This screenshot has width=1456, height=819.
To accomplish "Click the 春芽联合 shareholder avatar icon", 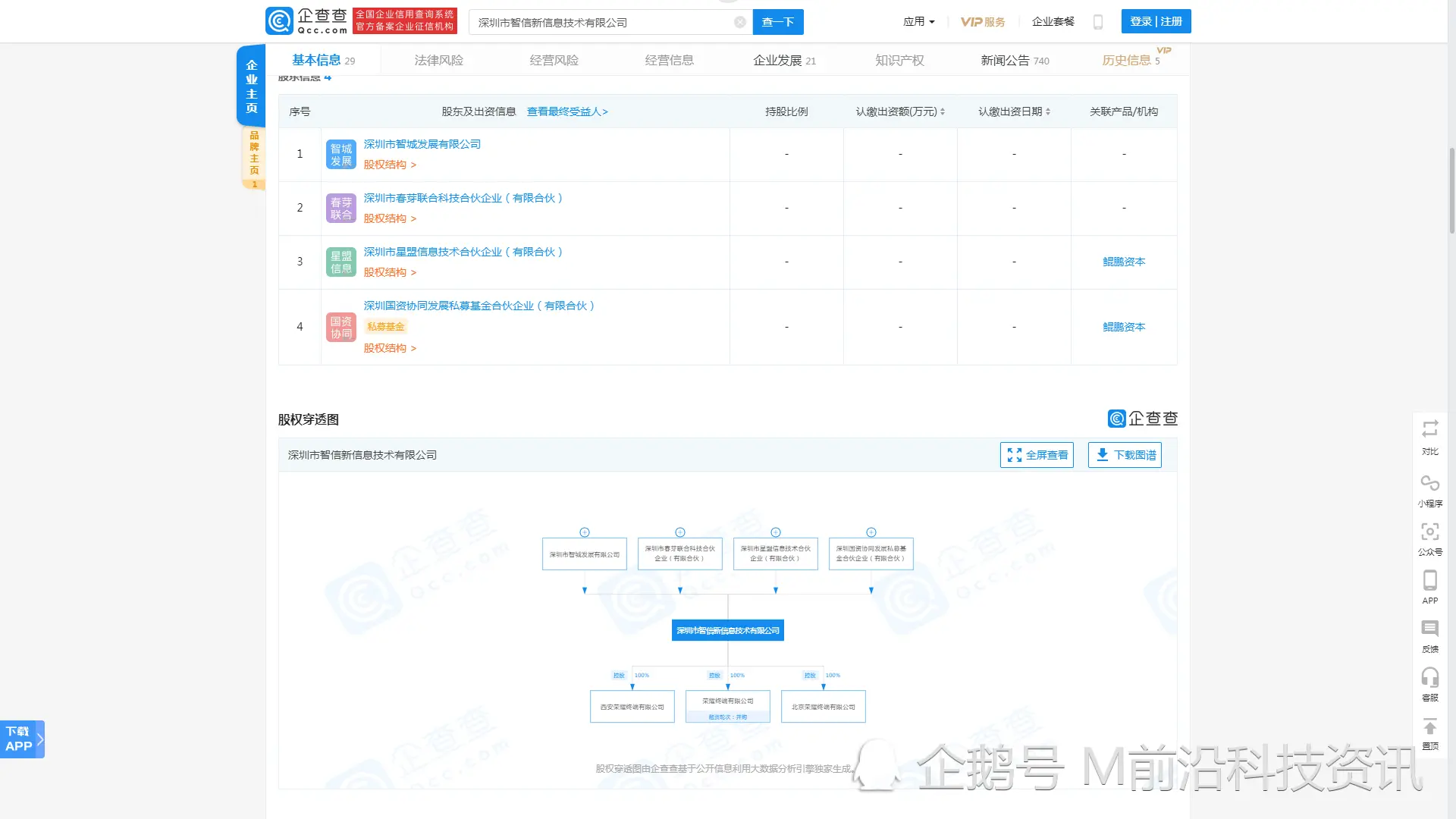I will click(x=341, y=209).
